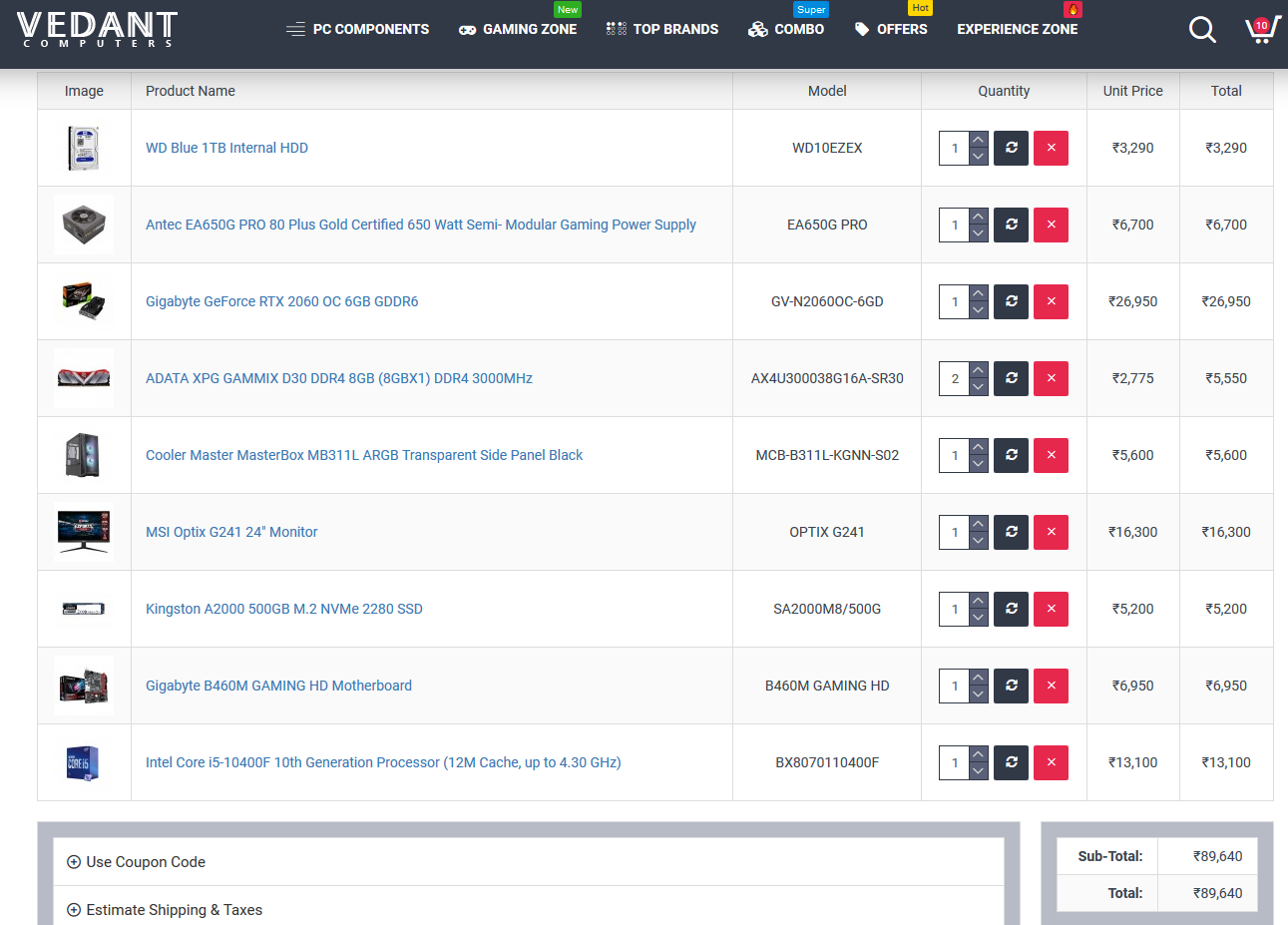1288x925 pixels.
Task: Refresh Gigabyte B460M motherboard quantity
Action: (x=1011, y=686)
